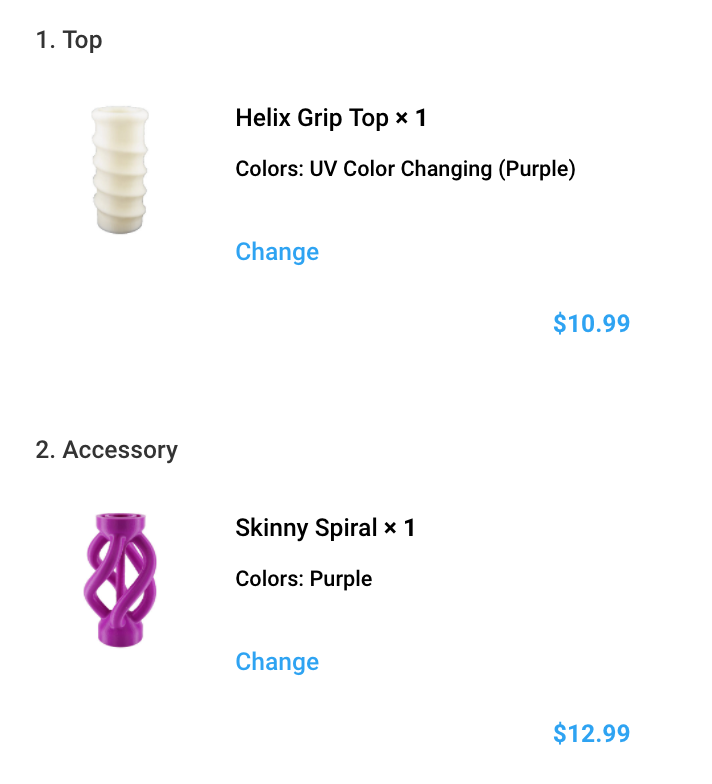Select the Skinny Spiral product title
The image size is (712, 784).
click(x=325, y=528)
